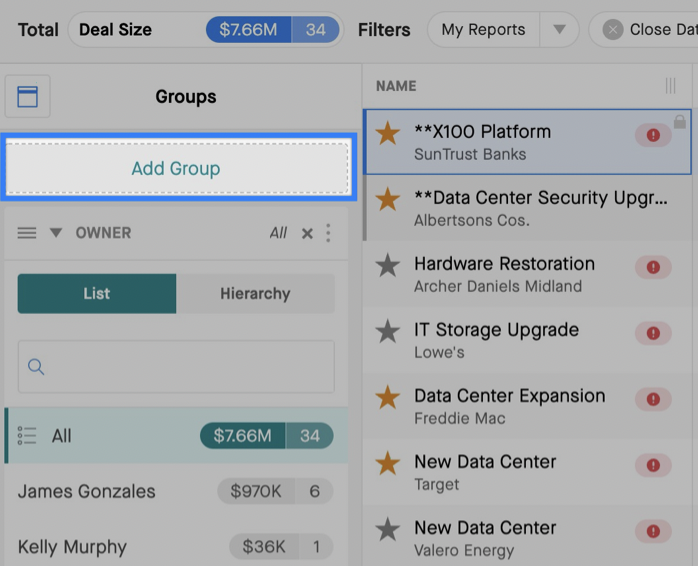Select James Gonzales owner row
The height and width of the screenshot is (566, 698).
pos(176,491)
